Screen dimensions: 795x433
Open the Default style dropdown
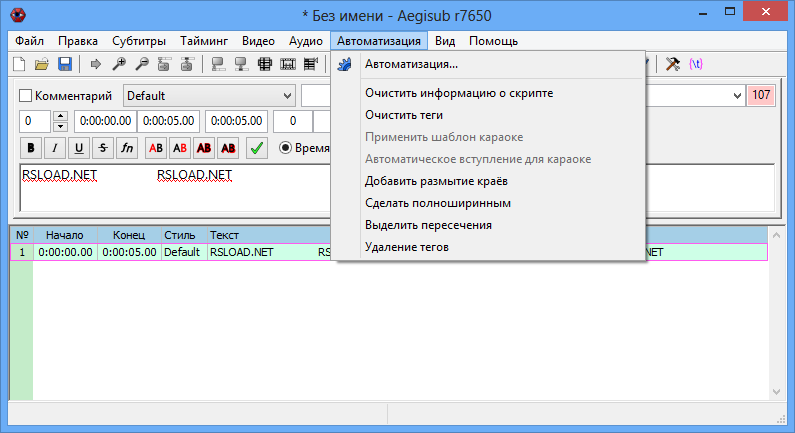(209, 96)
